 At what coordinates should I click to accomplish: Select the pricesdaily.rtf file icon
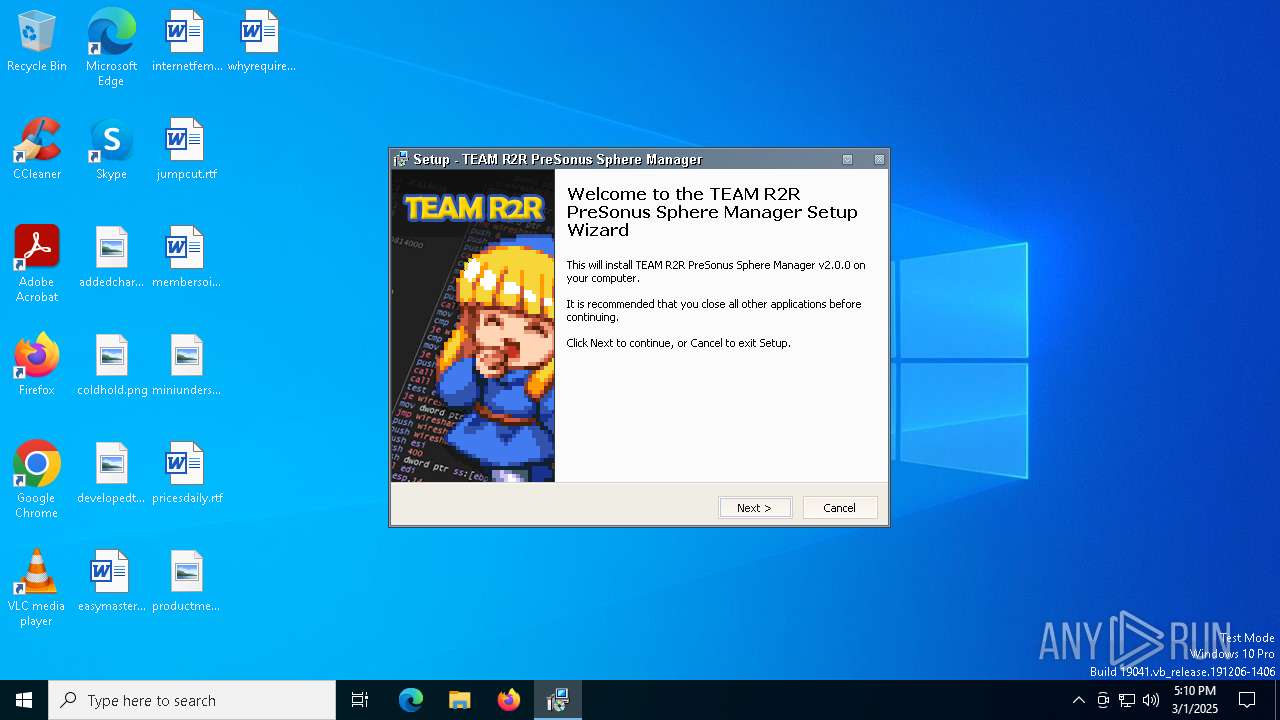186,474
